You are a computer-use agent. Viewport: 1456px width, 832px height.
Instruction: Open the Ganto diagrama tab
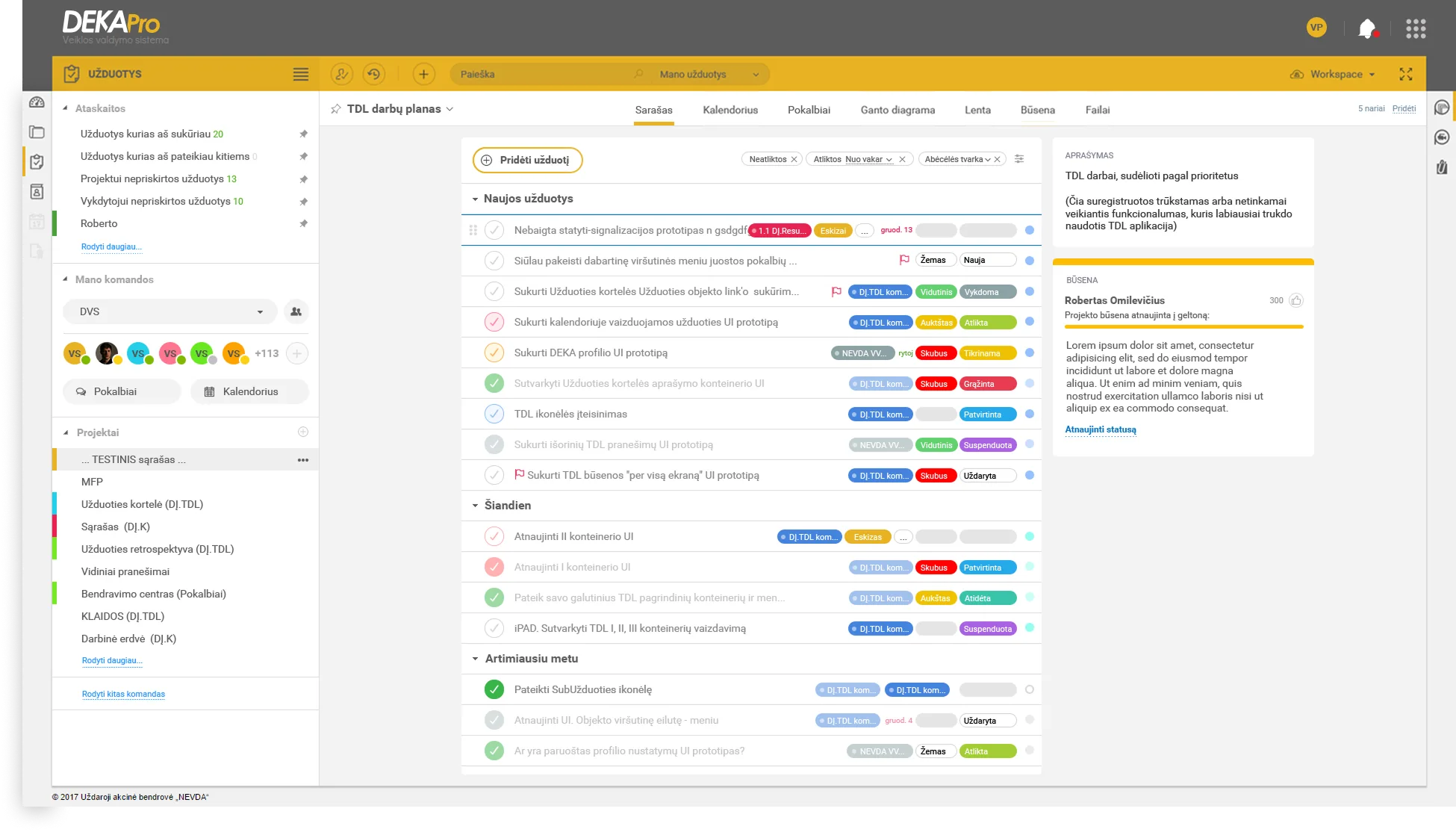pos(897,110)
